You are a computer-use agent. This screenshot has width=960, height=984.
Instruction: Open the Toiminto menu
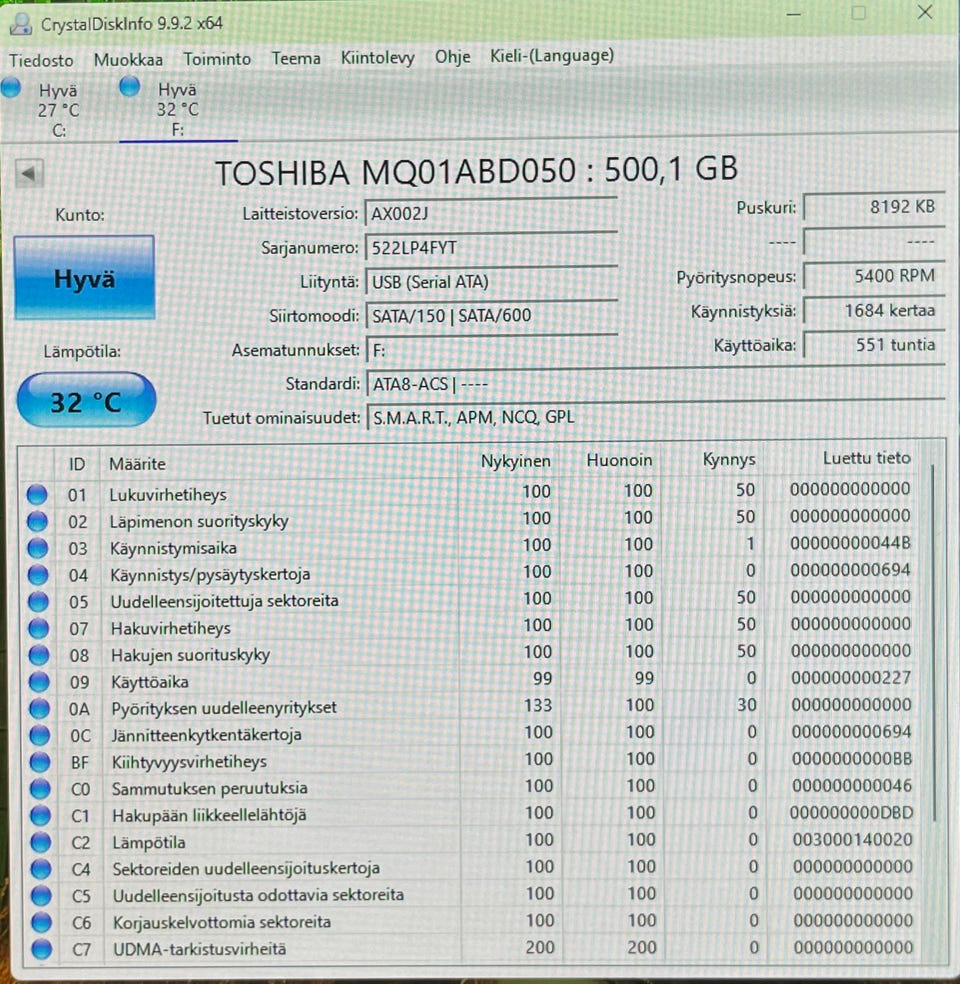[x=216, y=59]
